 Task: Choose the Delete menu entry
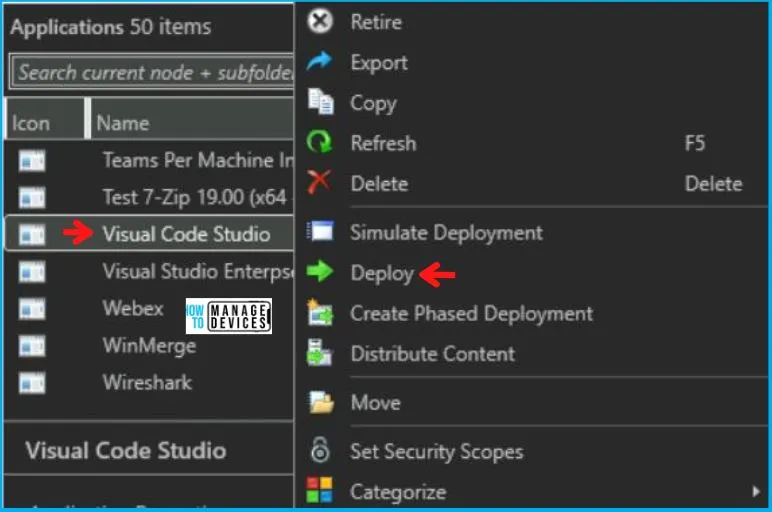pos(532,183)
